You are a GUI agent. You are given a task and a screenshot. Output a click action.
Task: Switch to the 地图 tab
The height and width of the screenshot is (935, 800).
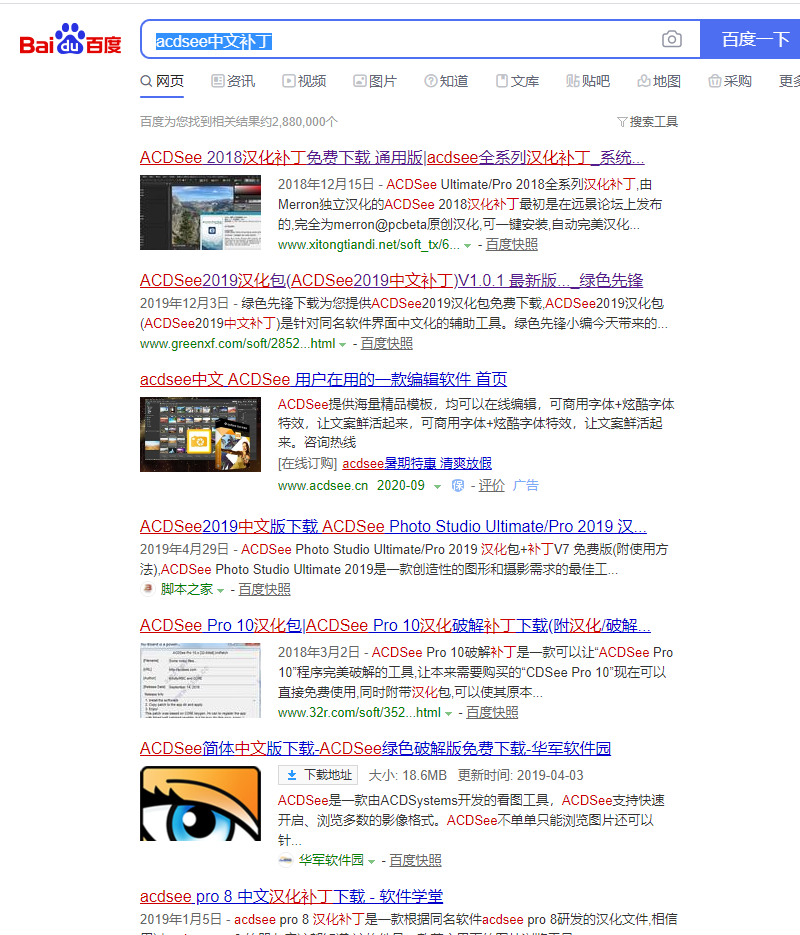click(x=659, y=81)
